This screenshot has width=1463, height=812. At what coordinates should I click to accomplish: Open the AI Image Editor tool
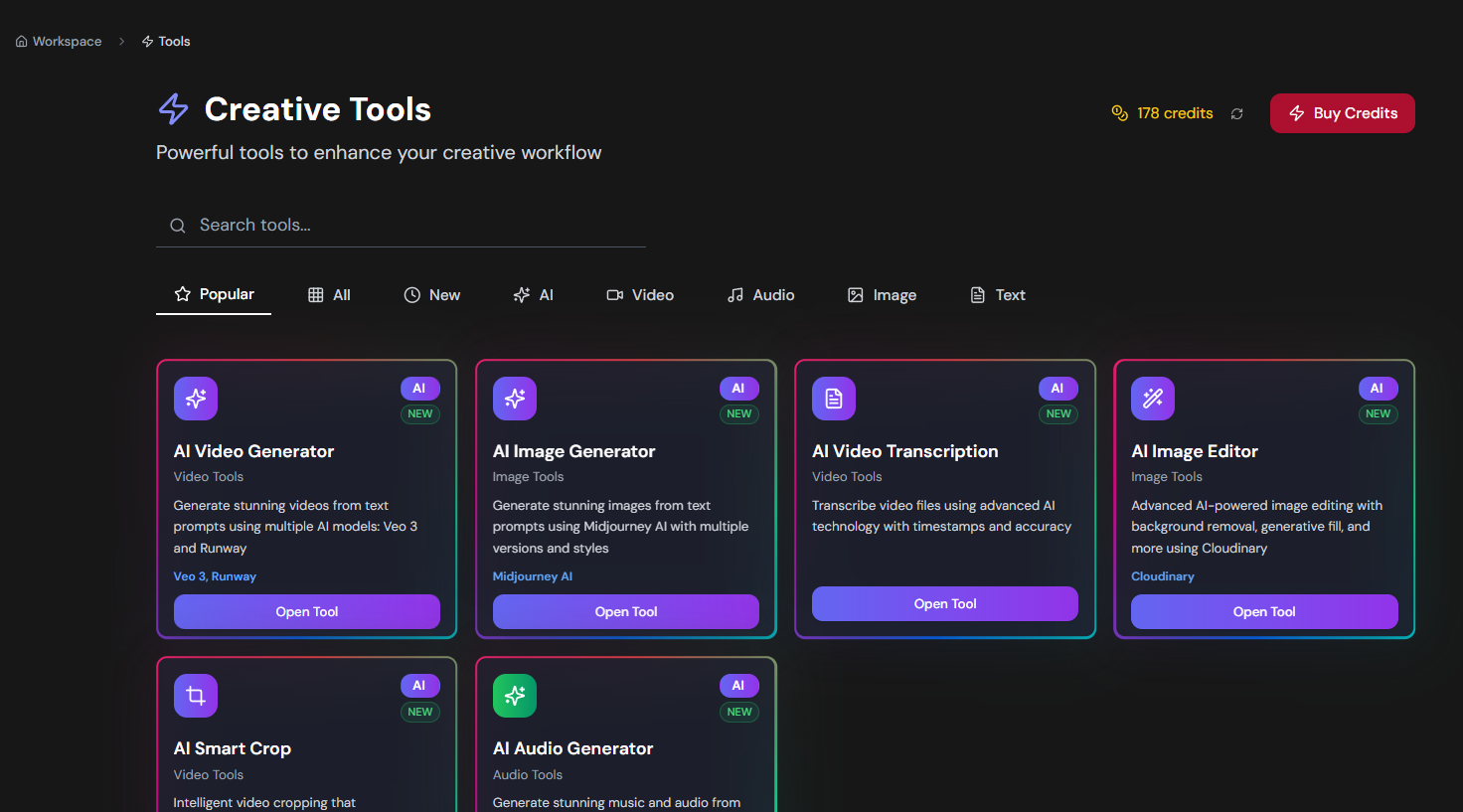click(1264, 611)
